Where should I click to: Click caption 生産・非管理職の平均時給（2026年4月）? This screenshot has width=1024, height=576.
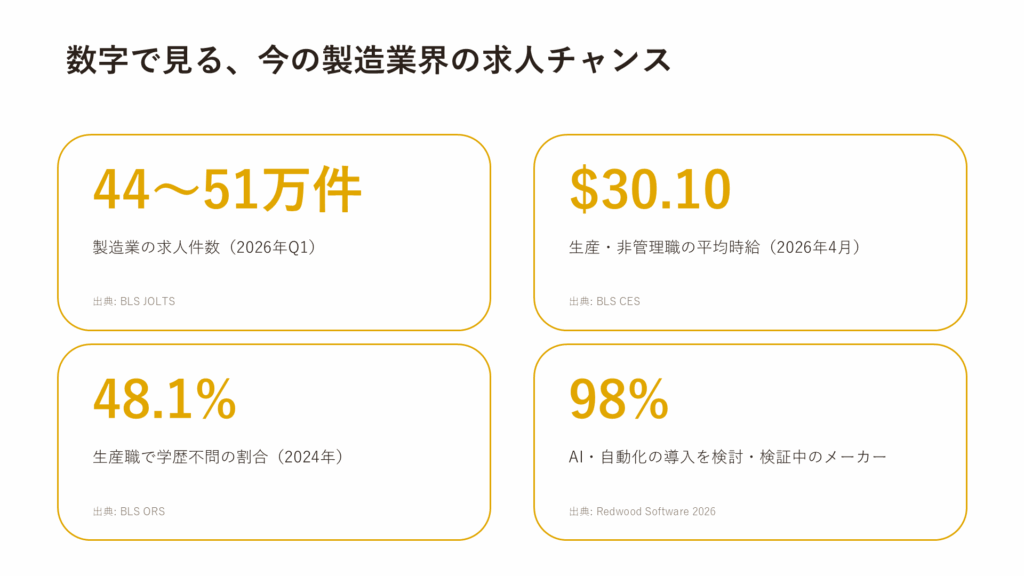[716, 248]
